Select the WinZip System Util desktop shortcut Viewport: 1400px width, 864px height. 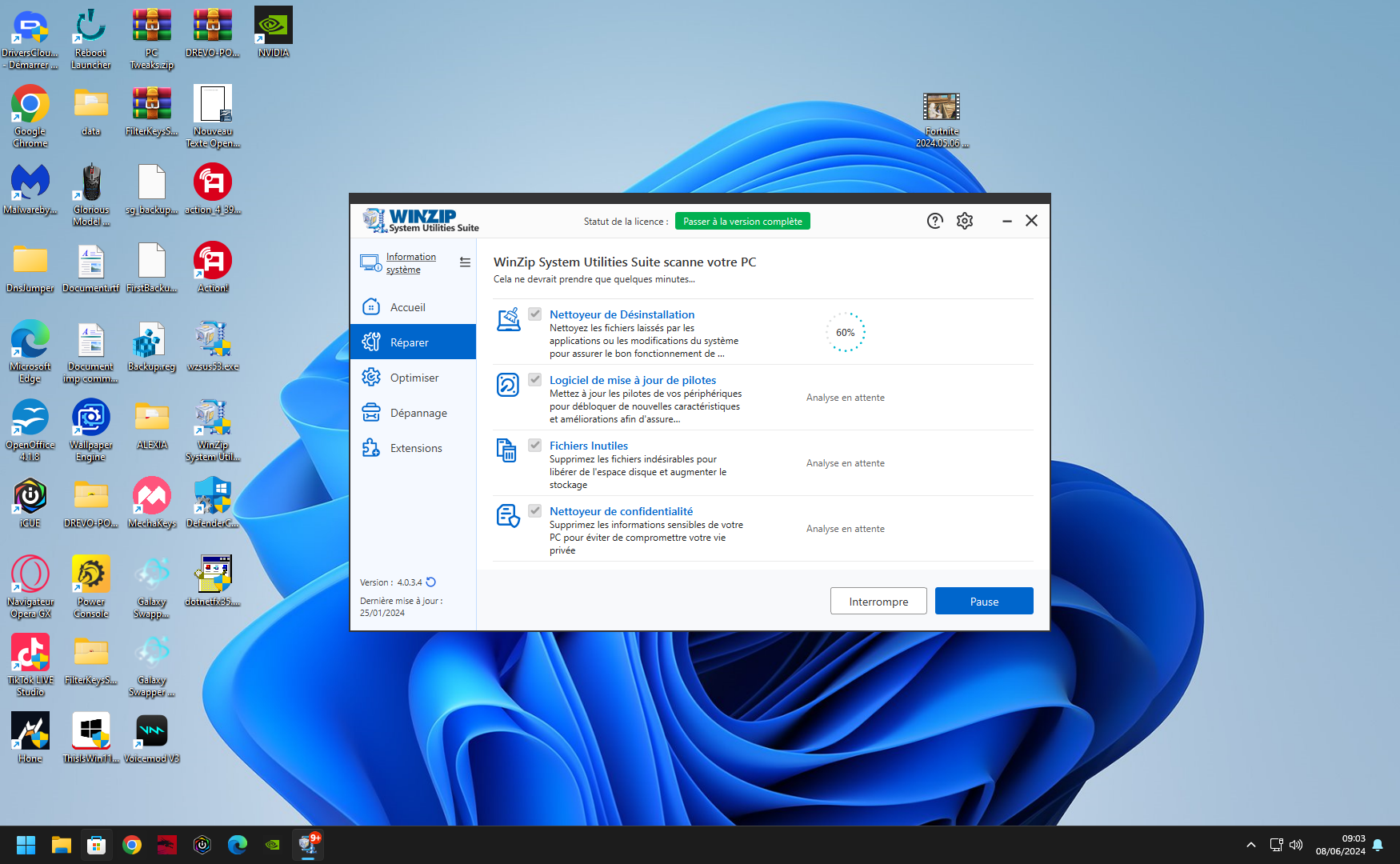(x=213, y=430)
